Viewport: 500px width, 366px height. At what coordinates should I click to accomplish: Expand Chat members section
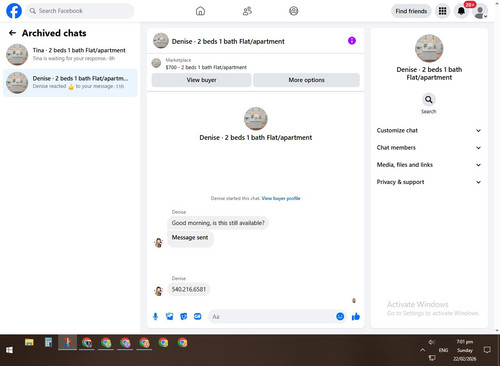click(429, 148)
